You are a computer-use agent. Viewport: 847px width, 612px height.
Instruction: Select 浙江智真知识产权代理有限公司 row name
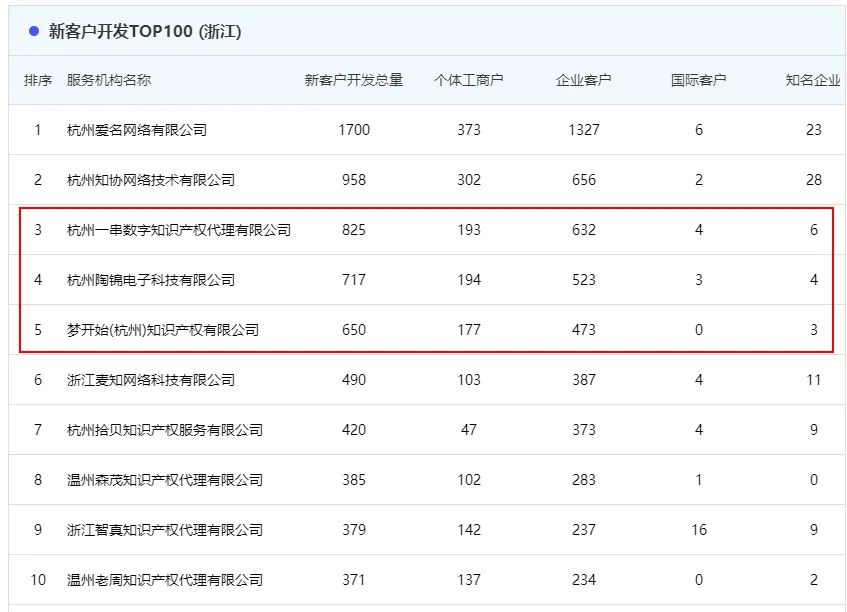(165, 530)
